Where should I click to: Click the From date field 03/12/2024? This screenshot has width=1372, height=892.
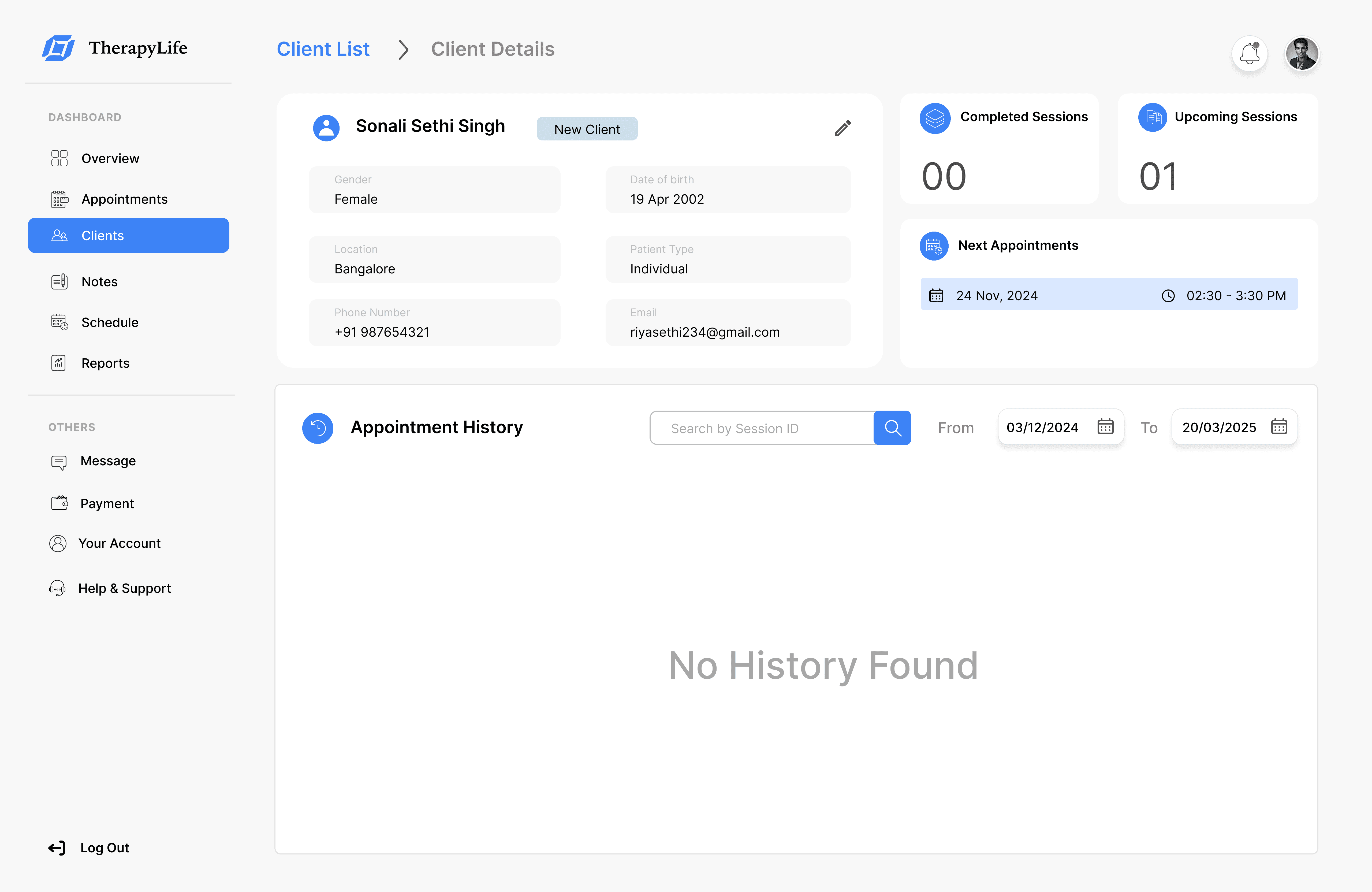[x=1061, y=427]
